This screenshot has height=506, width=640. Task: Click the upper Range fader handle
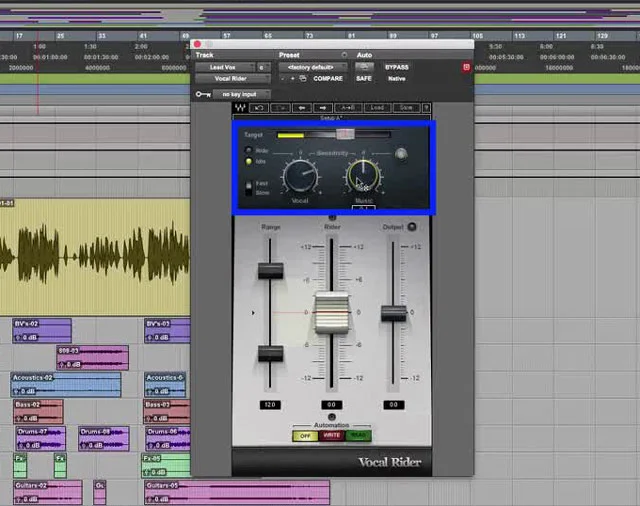point(271,271)
